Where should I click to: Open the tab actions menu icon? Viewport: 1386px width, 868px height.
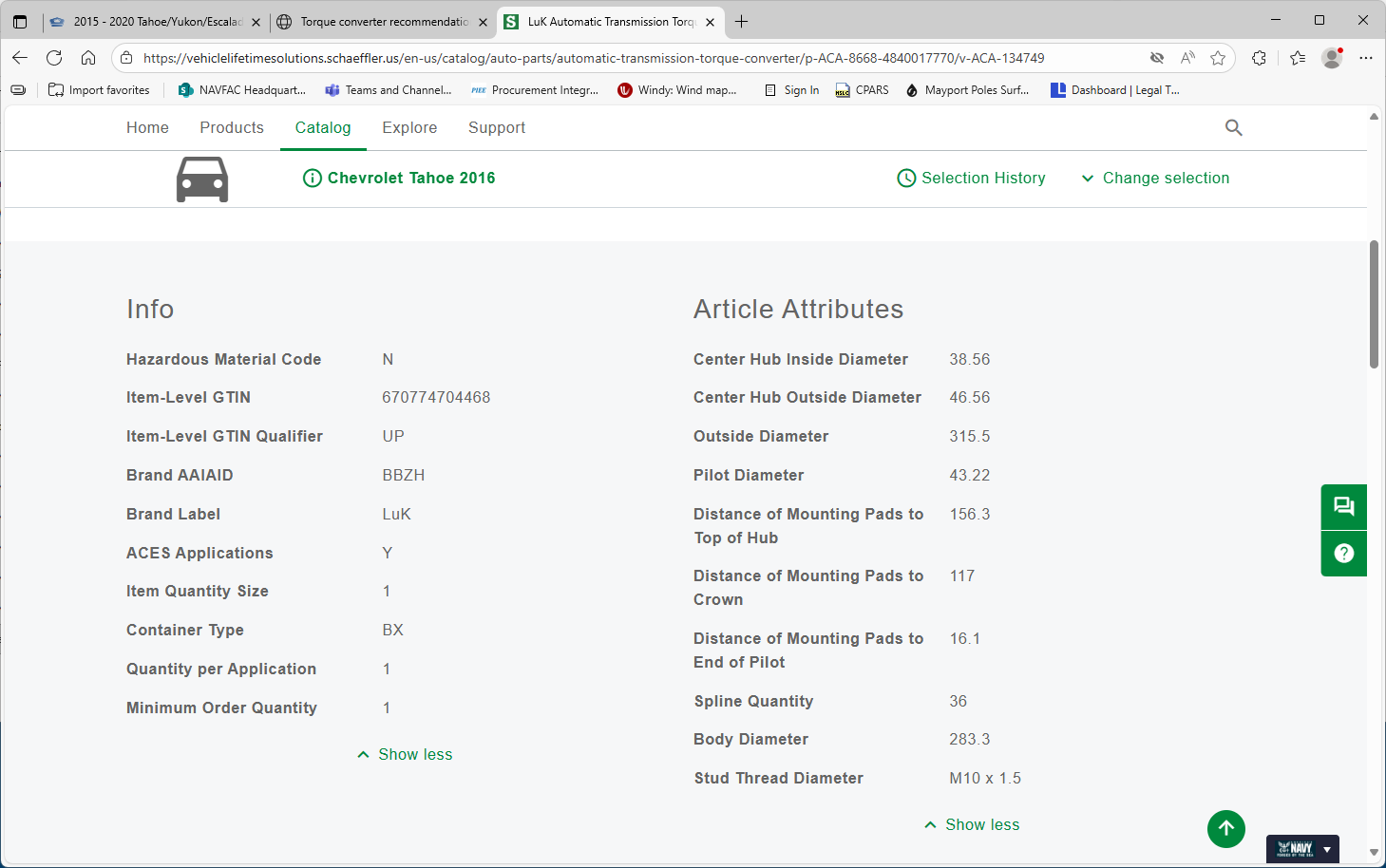tap(20, 22)
